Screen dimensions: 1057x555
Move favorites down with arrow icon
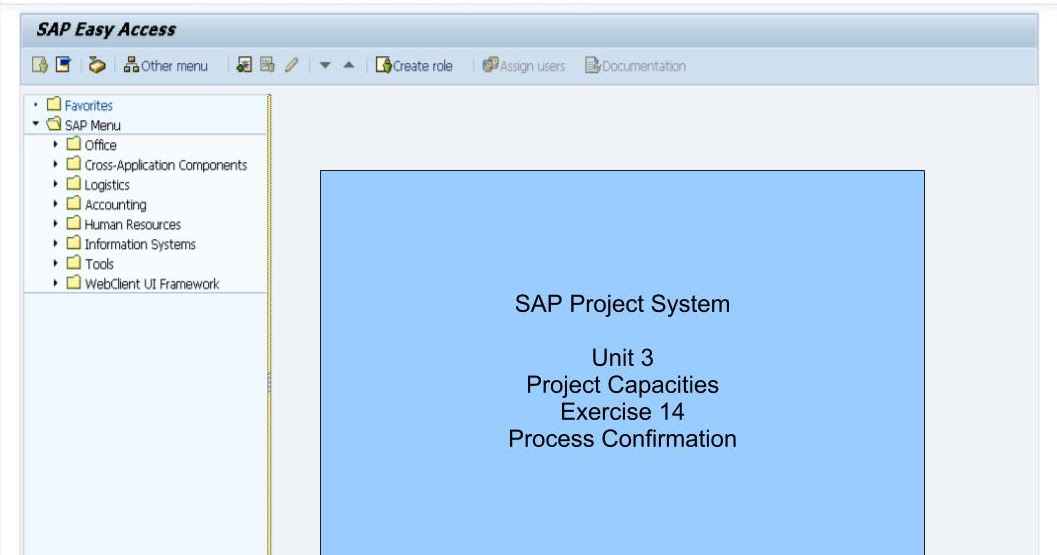pos(325,65)
